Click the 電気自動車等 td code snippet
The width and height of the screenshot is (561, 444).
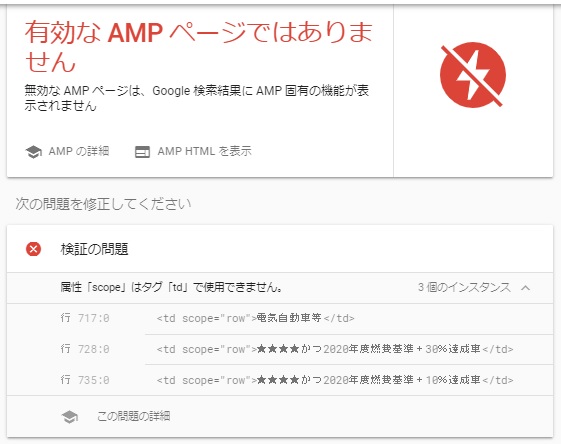click(x=255, y=318)
